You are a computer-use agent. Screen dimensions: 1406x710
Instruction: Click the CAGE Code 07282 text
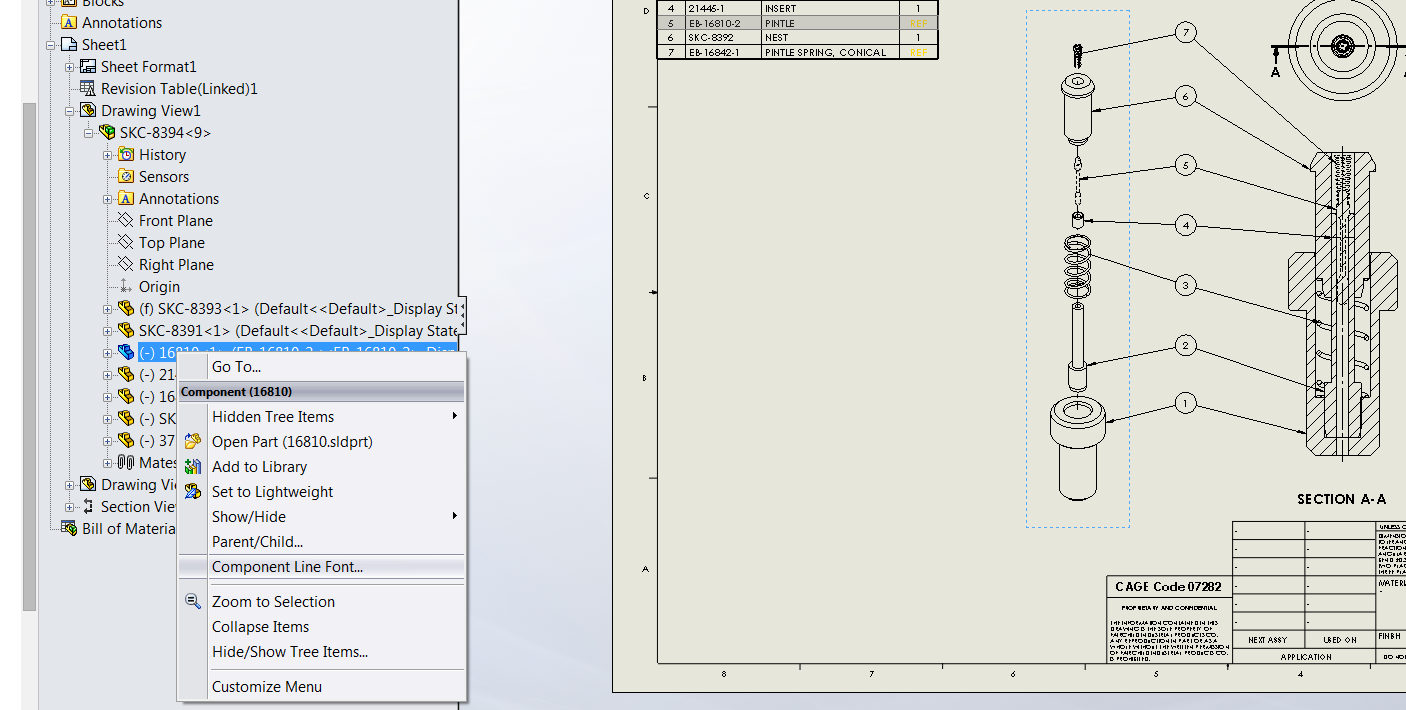point(1168,587)
